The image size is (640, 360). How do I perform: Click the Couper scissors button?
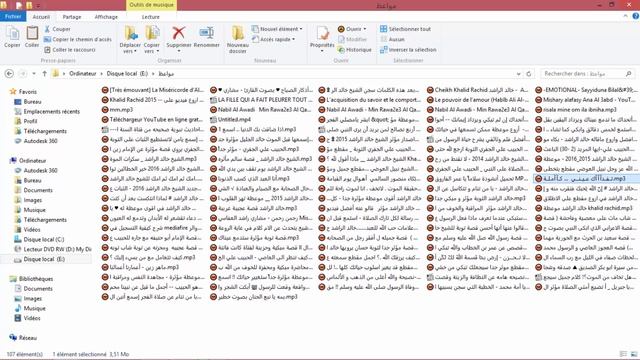(57, 29)
